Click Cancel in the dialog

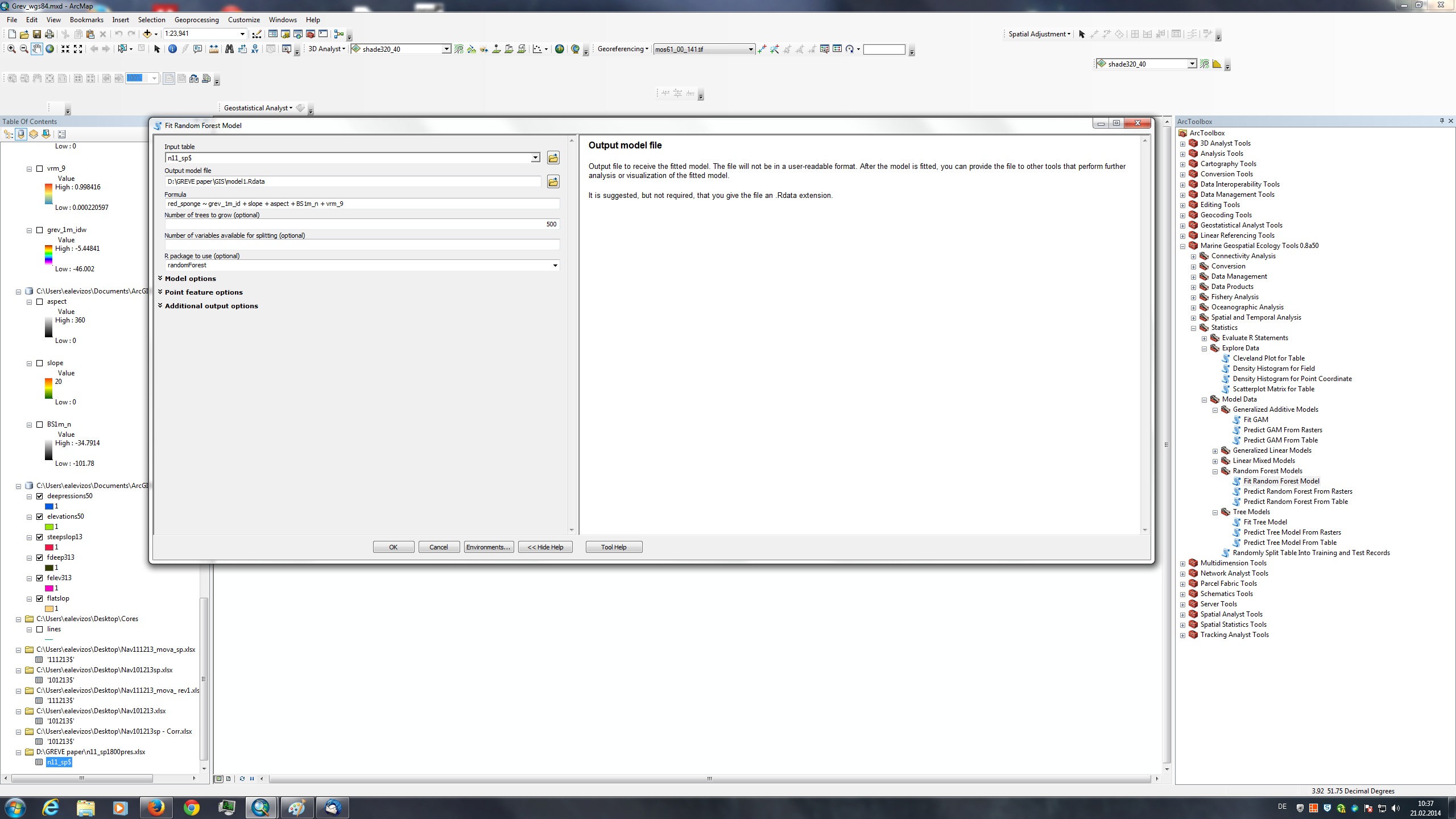click(439, 547)
